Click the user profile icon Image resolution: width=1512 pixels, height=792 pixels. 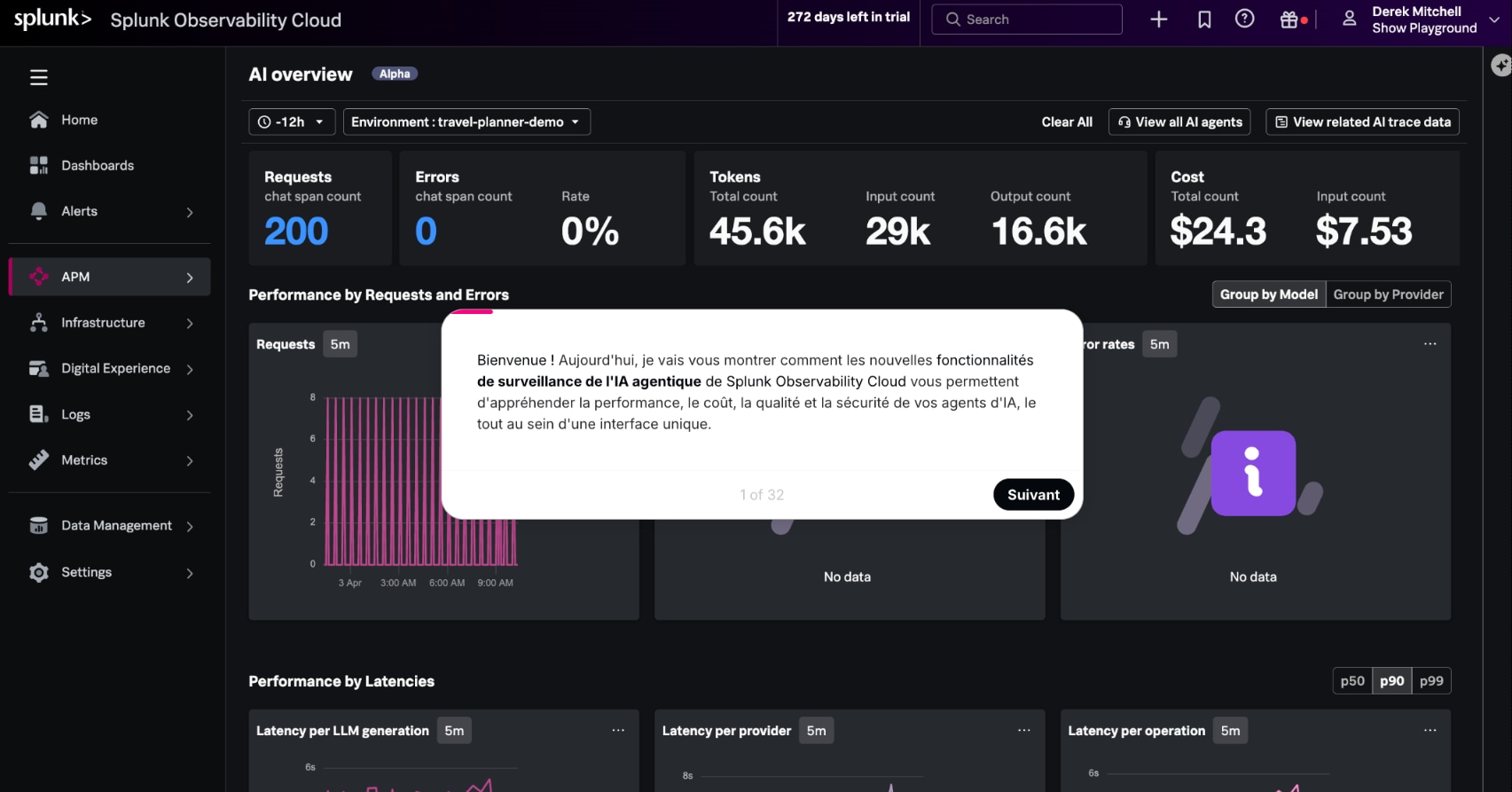click(1350, 19)
